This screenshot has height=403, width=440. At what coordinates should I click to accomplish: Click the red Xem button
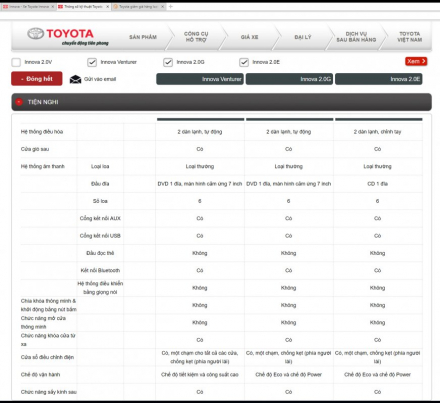click(x=416, y=61)
